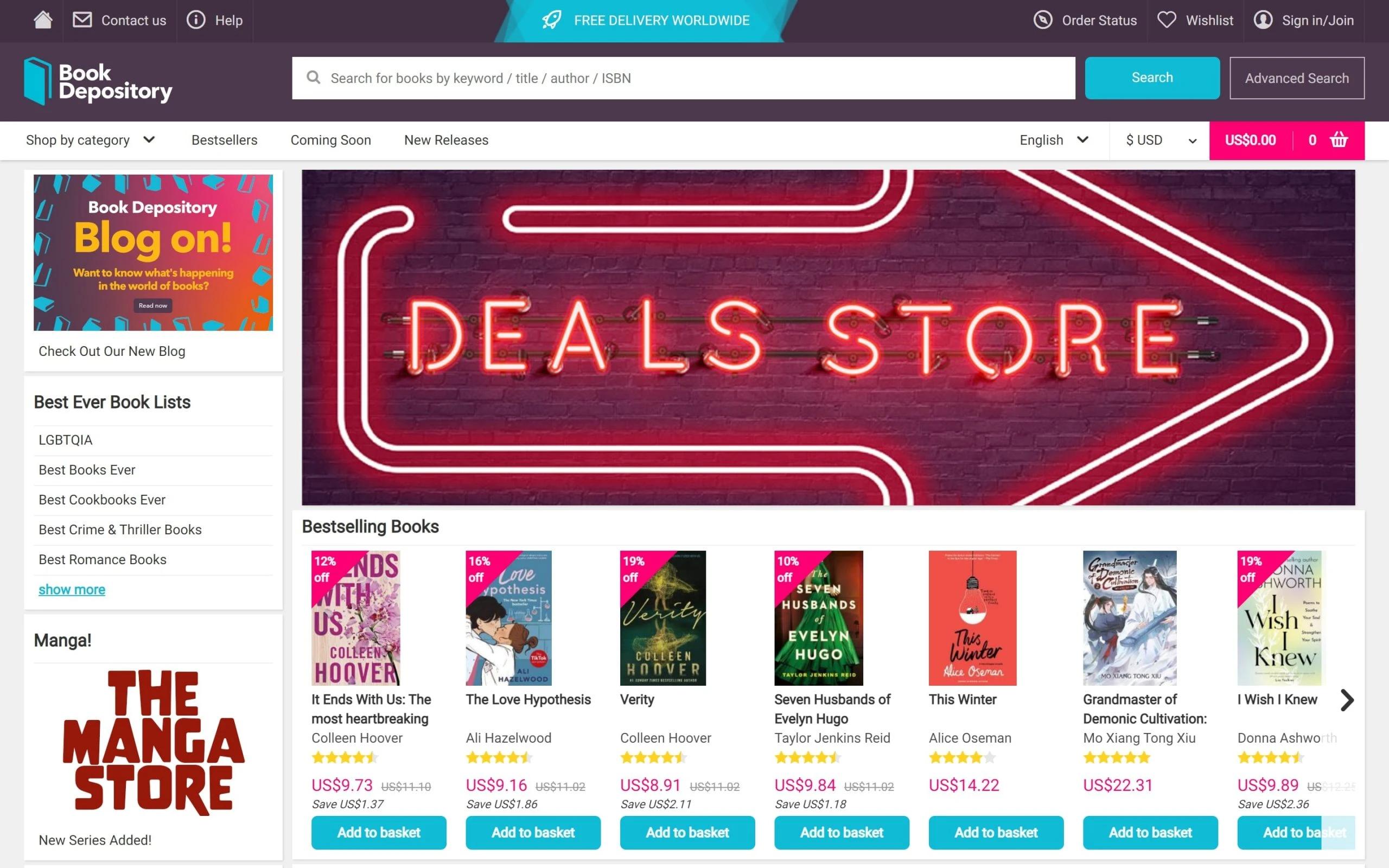
Task: Open the Wishlist heart icon
Action: [x=1167, y=20]
